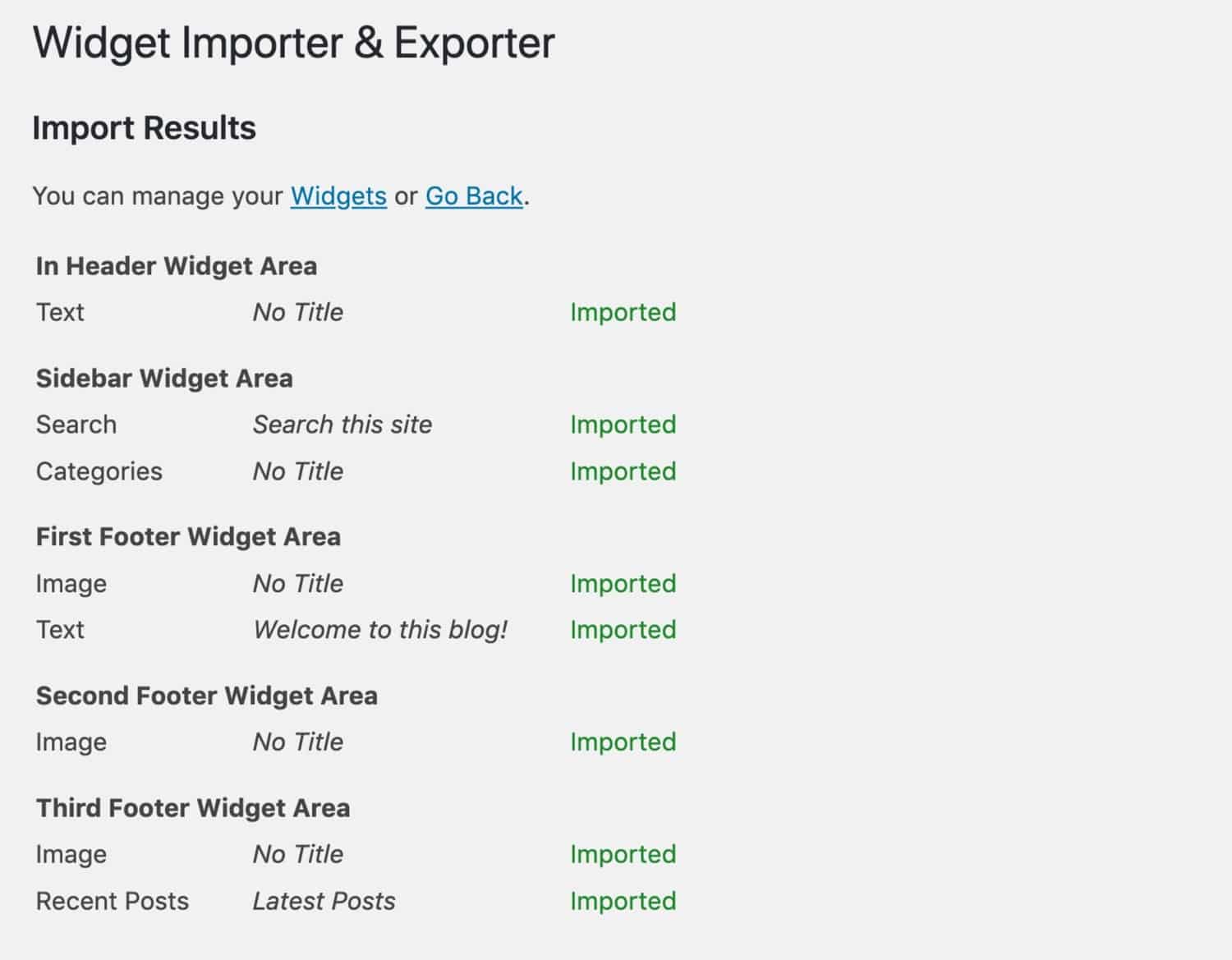Screen dimensions: 1232x960
Task: Open the Widgets management page link
Action: pyautogui.click(x=338, y=195)
